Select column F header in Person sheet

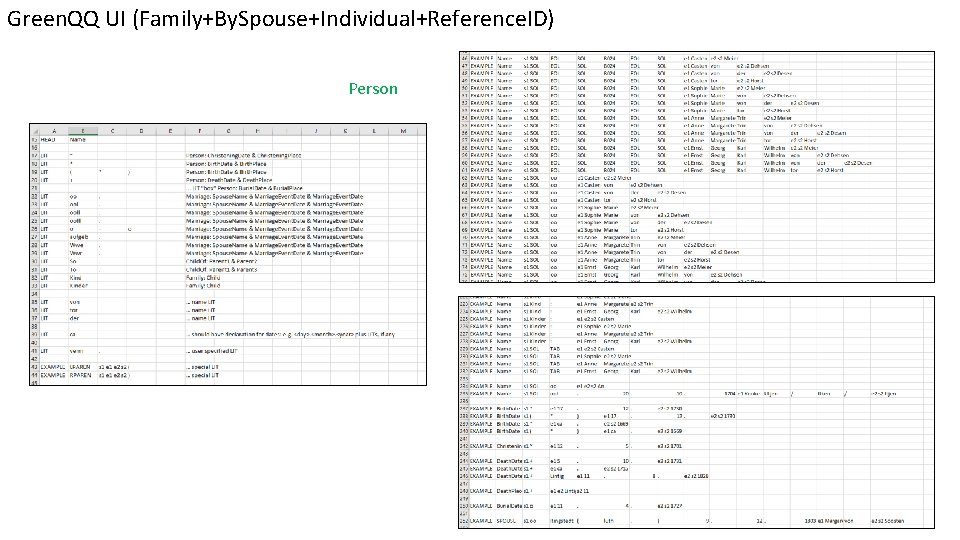[x=200, y=131]
